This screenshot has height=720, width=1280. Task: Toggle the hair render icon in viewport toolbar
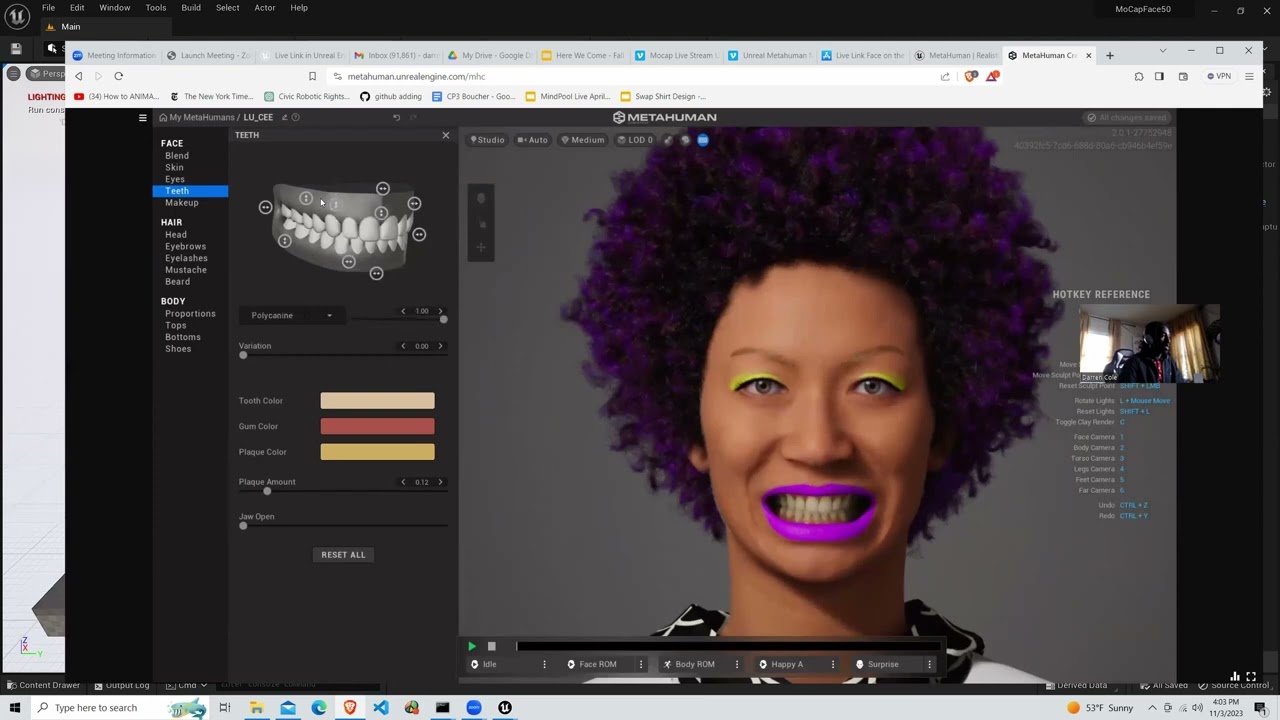click(685, 140)
